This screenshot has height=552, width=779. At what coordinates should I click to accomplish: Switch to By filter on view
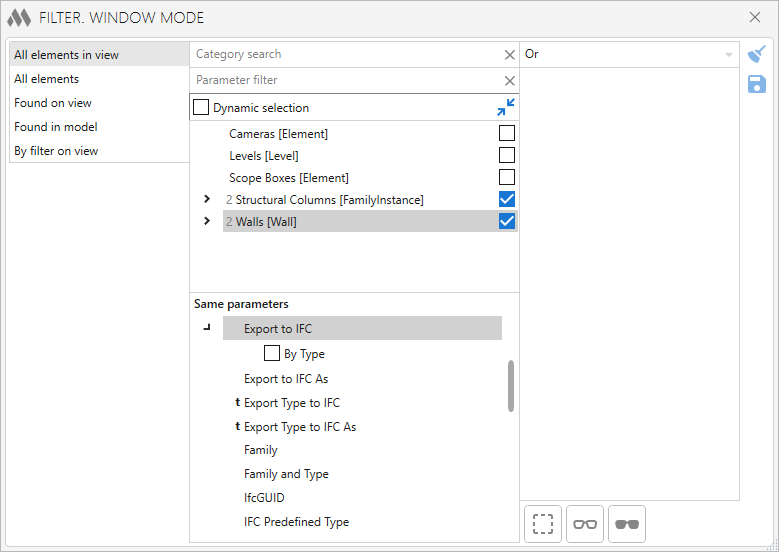[x=56, y=151]
